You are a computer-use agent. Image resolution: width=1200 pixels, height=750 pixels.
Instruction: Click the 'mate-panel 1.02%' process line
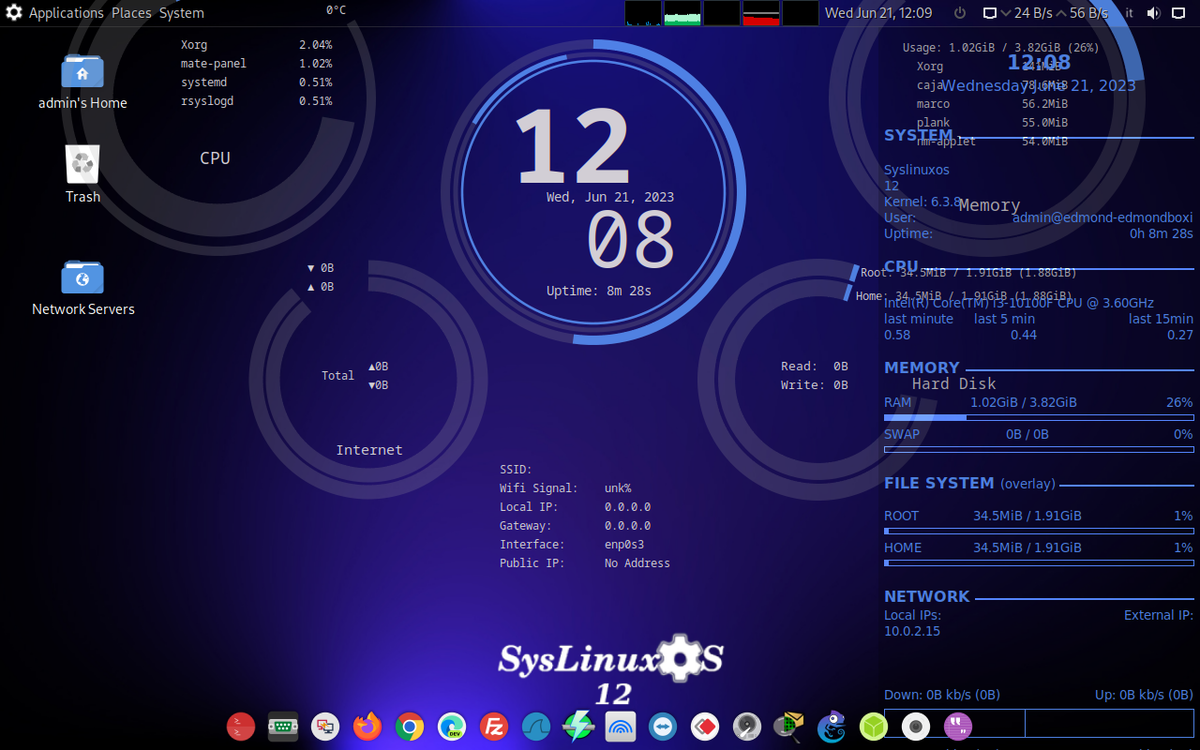coord(256,63)
